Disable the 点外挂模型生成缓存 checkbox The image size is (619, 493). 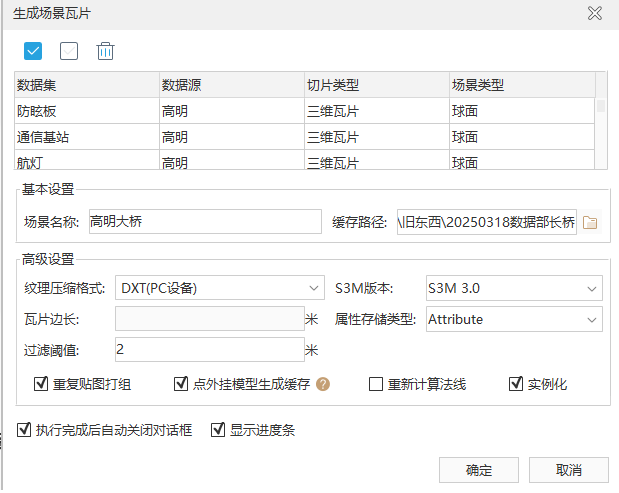tap(181, 383)
